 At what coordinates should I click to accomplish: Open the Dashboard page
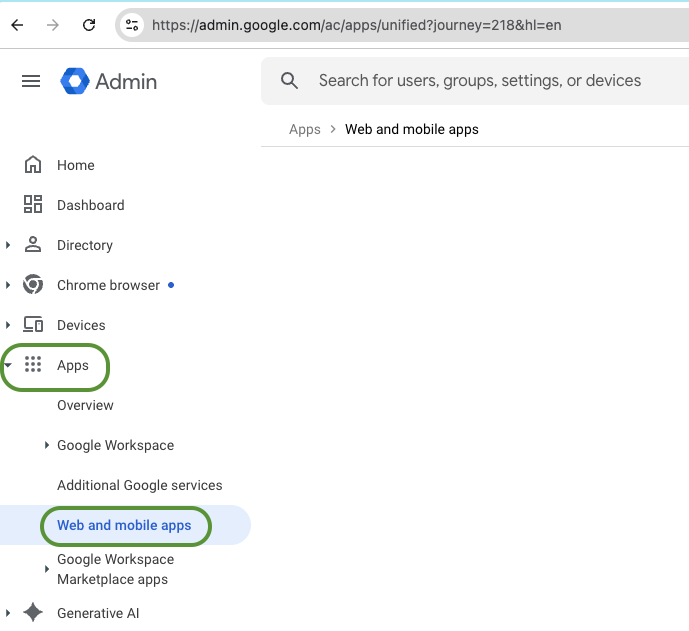click(x=91, y=205)
